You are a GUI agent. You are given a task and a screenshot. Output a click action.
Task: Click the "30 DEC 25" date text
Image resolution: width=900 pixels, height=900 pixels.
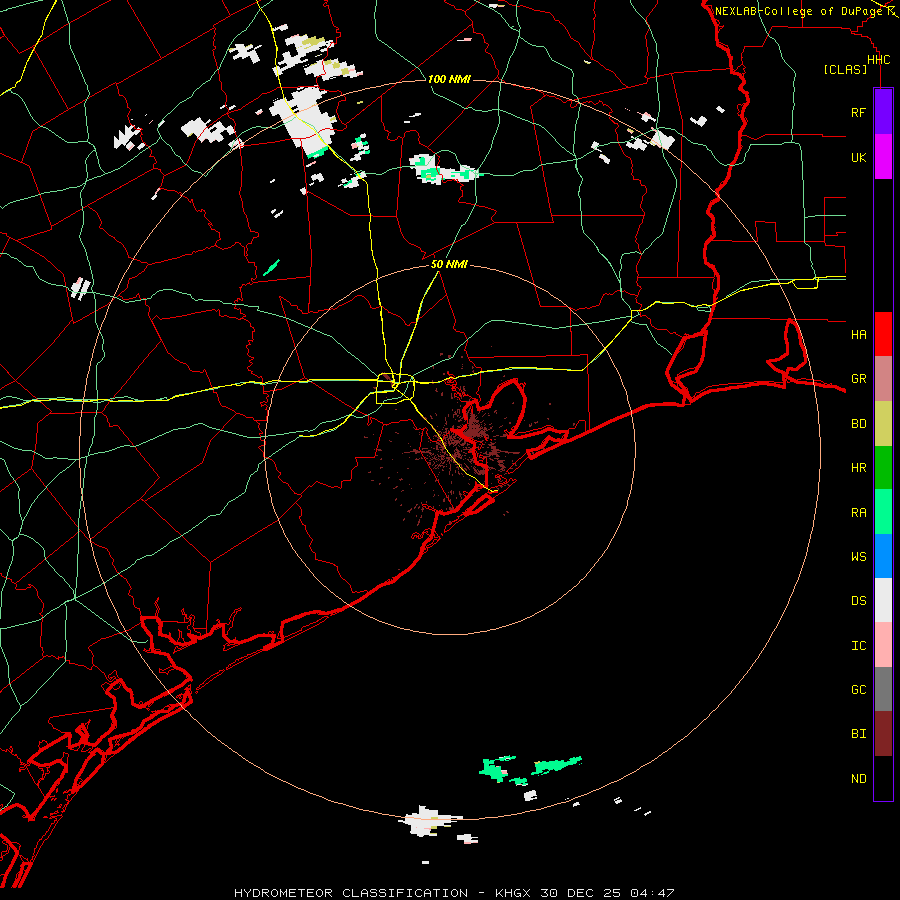click(580, 893)
